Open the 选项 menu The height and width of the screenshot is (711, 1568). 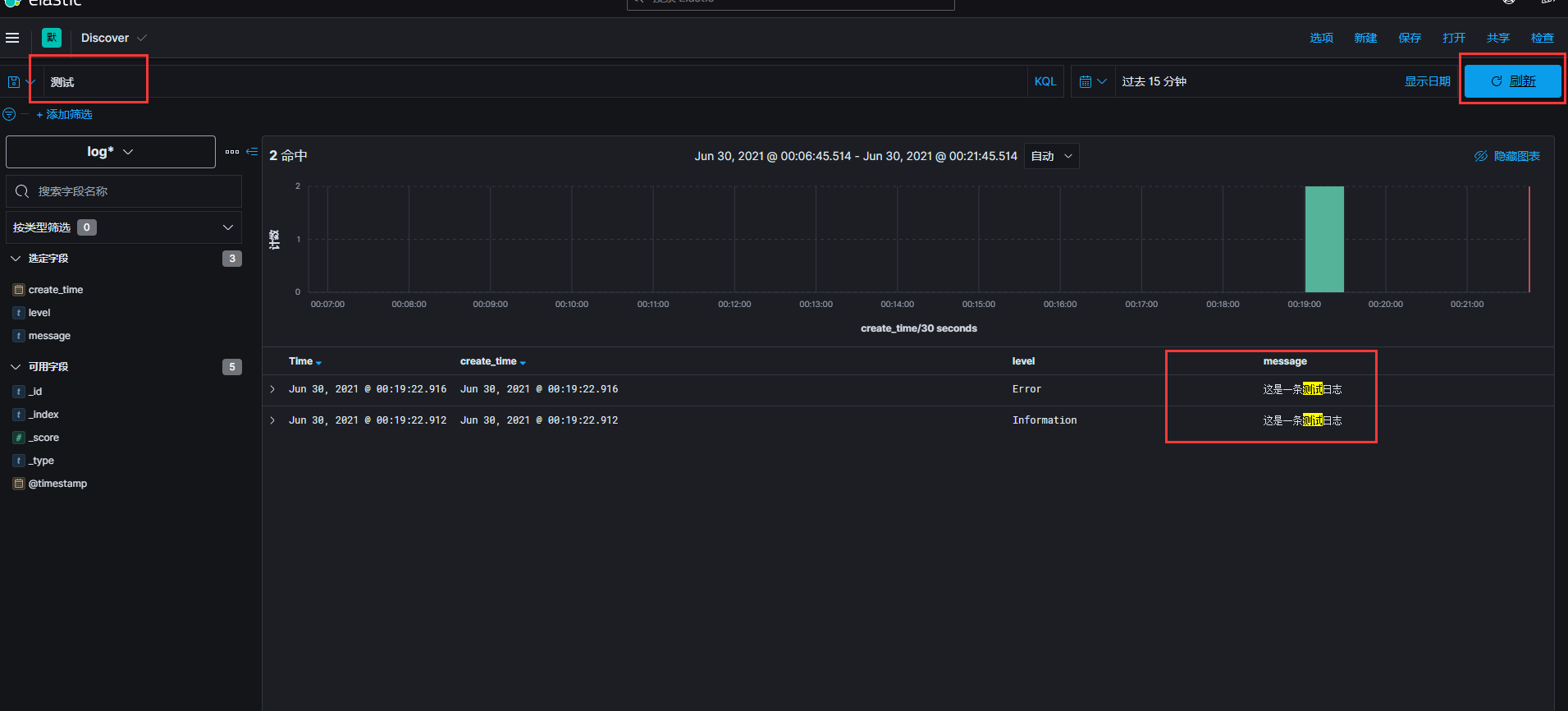pyautogui.click(x=1321, y=38)
